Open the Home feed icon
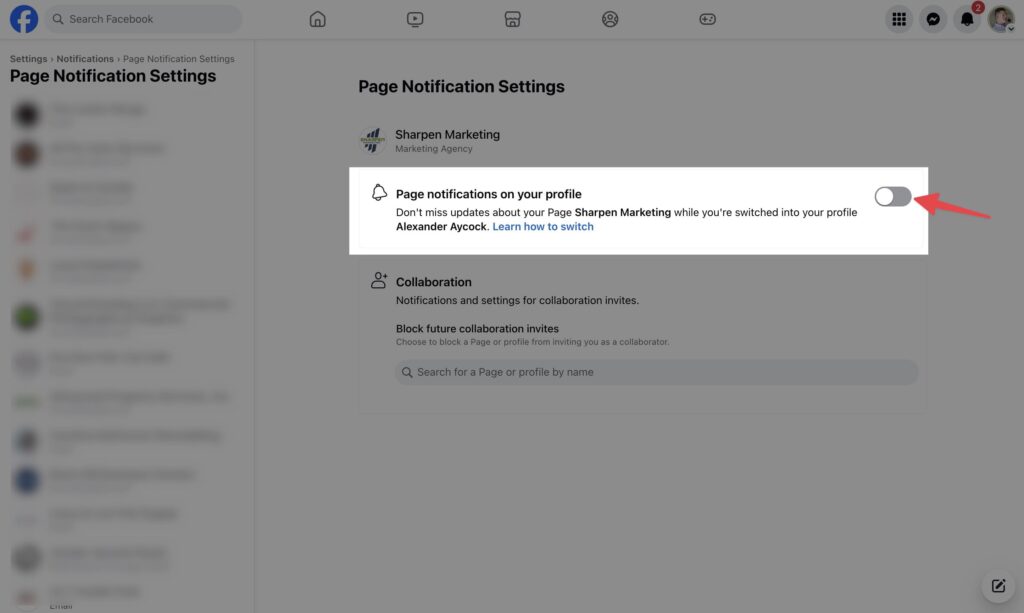1024x613 pixels. pyautogui.click(x=317, y=19)
